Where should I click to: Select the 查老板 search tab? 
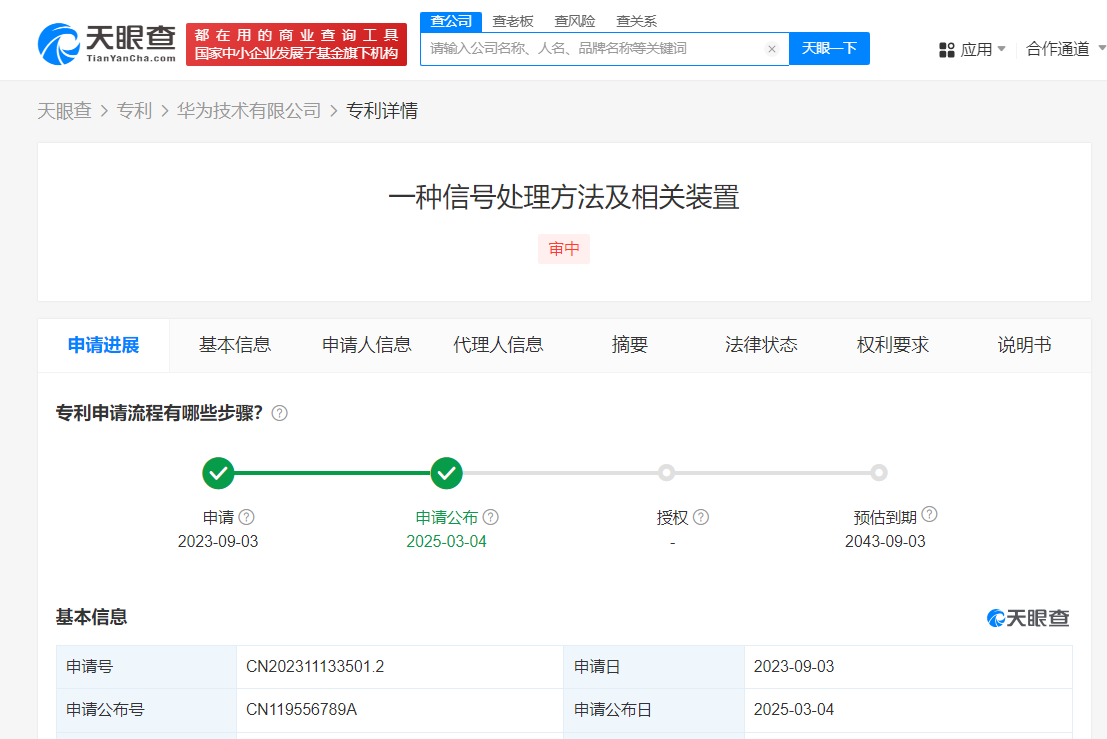[513, 21]
